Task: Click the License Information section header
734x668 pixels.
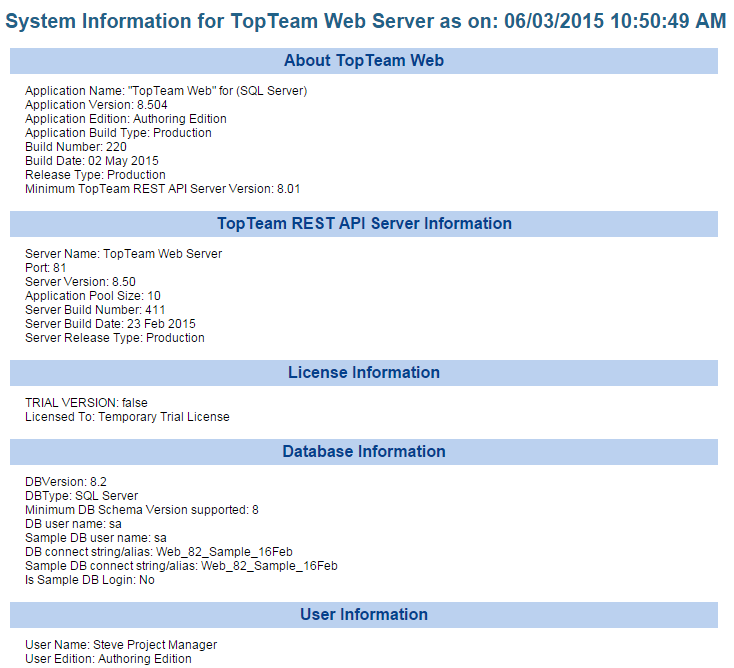Action: click(x=364, y=373)
